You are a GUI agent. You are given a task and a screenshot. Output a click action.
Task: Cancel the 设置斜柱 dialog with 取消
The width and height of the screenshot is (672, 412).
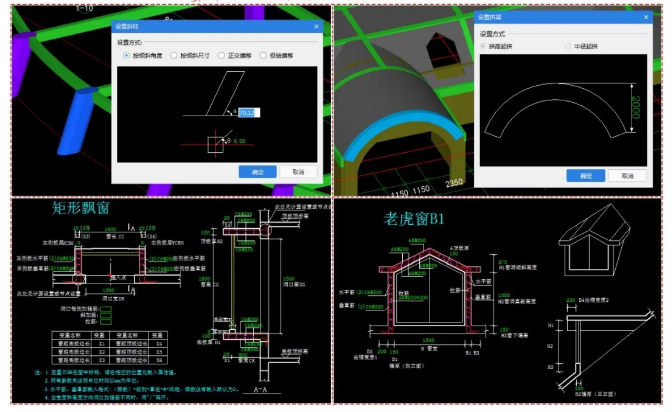click(298, 172)
